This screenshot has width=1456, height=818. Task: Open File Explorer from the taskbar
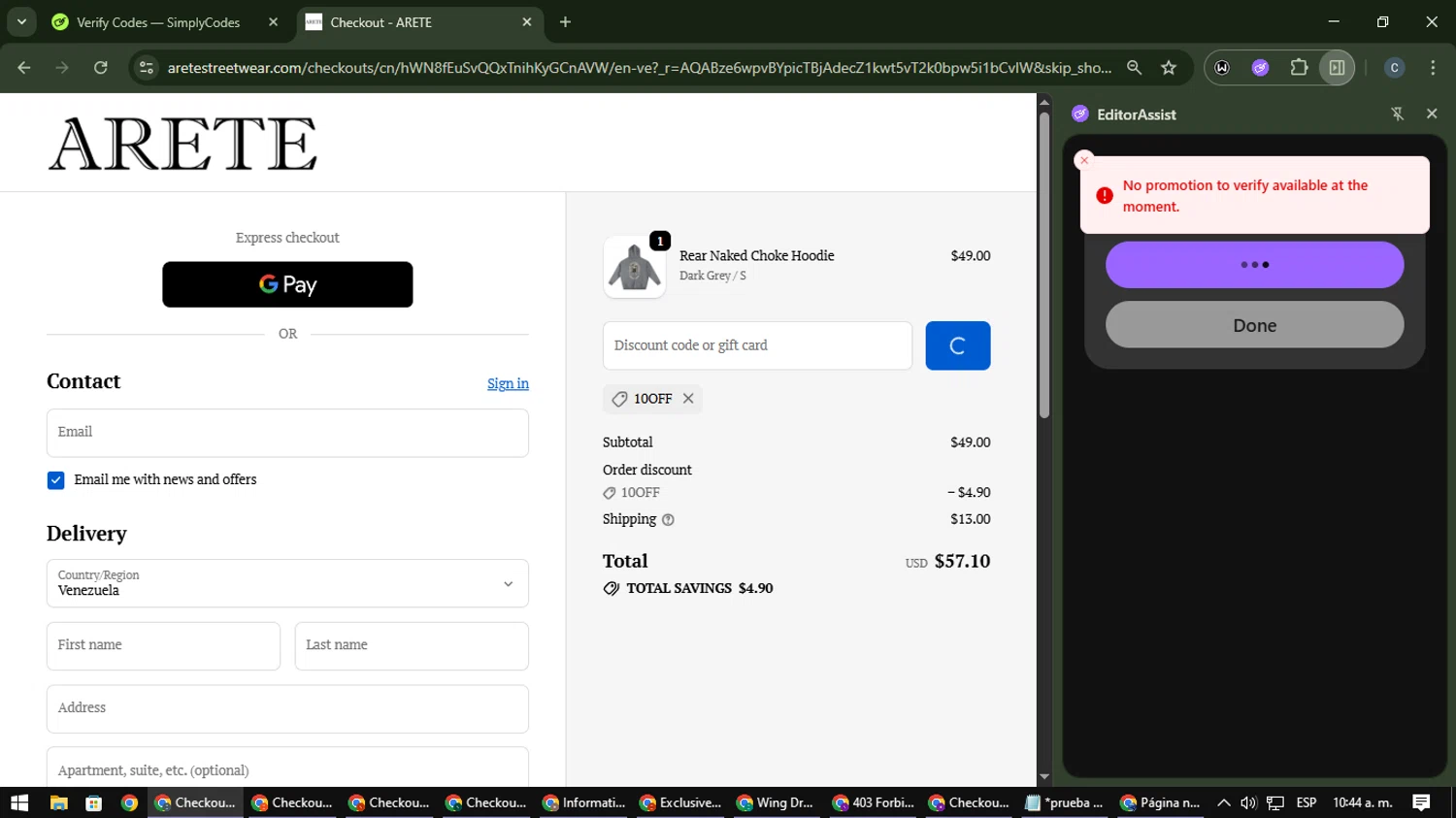pyautogui.click(x=58, y=802)
